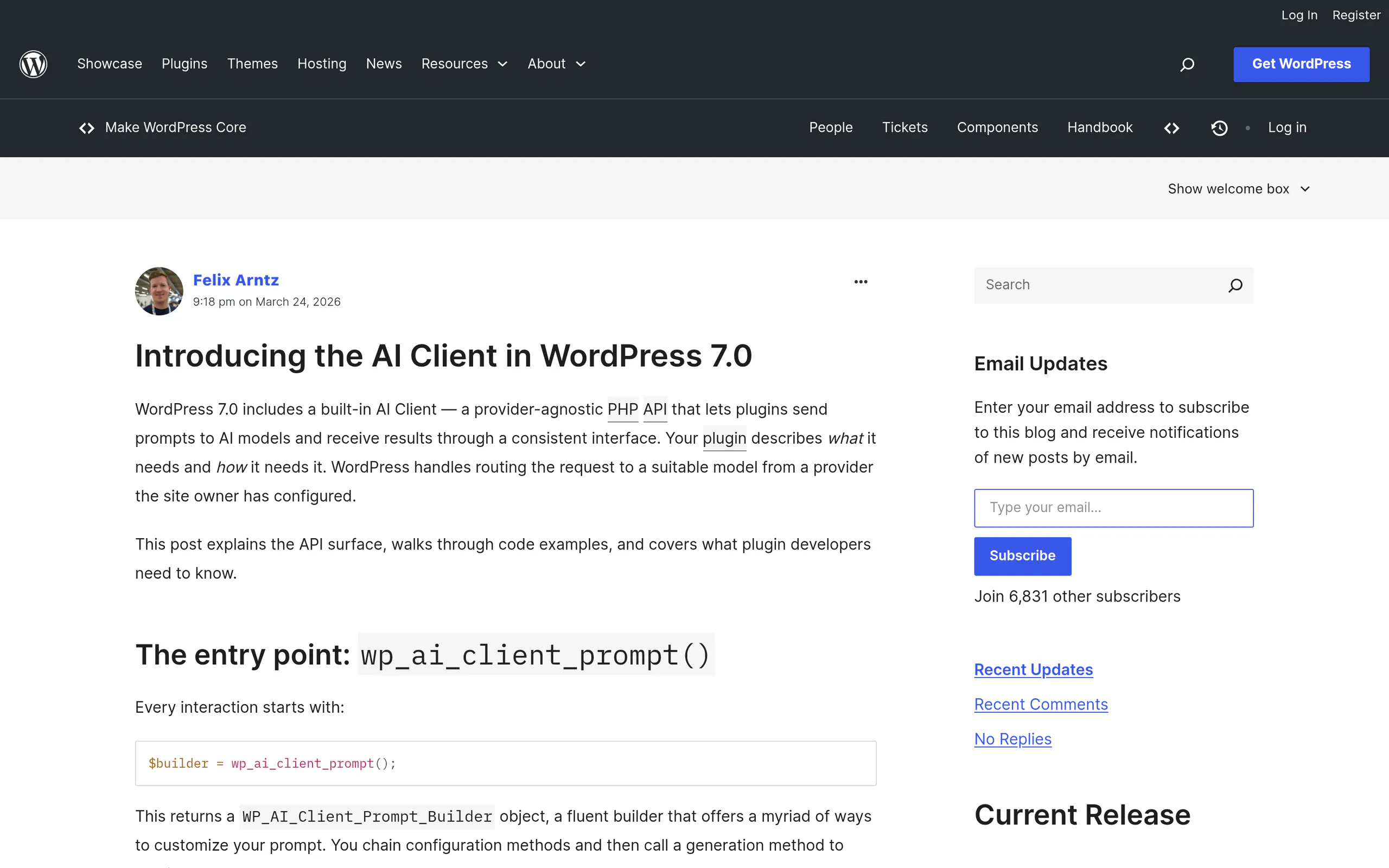Open the News menu item
1389x868 pixels.
(x=384, y=63)
